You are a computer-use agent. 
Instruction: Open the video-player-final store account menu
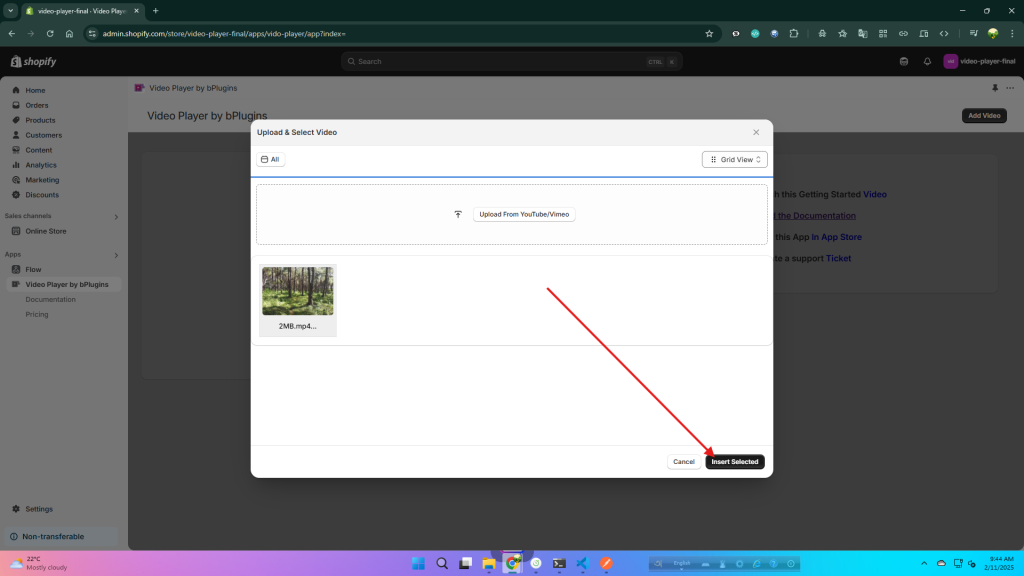979,61
